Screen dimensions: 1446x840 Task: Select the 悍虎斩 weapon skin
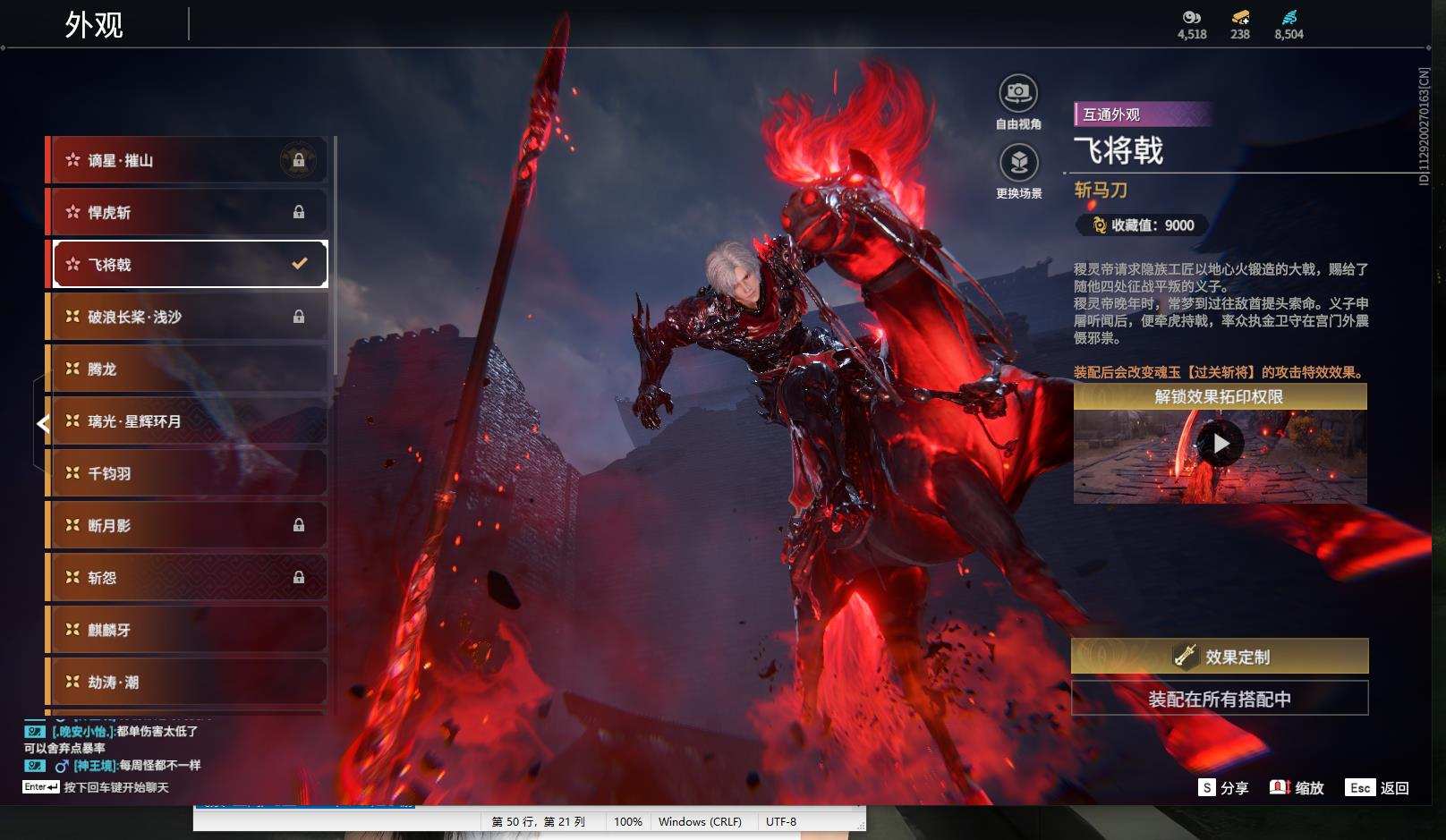click(186, 212)
